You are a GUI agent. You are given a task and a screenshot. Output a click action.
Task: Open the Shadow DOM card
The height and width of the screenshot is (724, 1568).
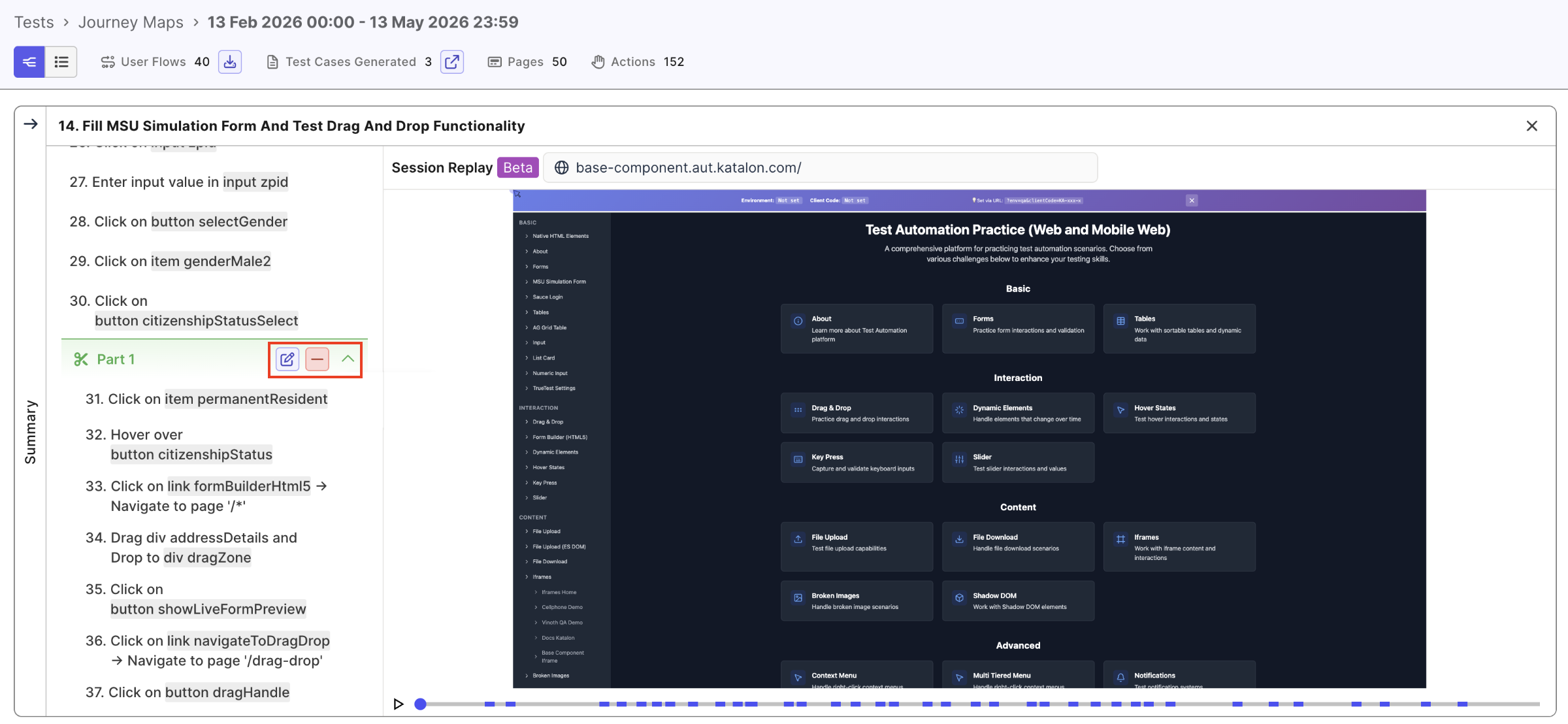point(1018,601)
